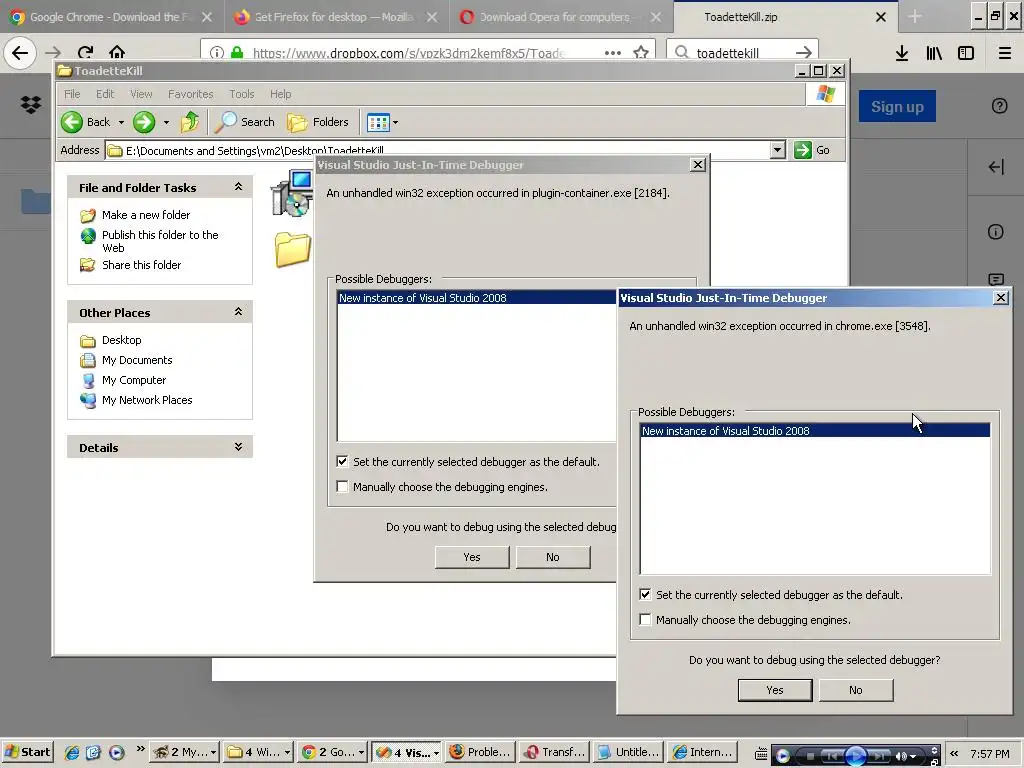Play in the taskbar Media Player toolbar
Screen dimensions: 1024x768
[x=856, y=756]
